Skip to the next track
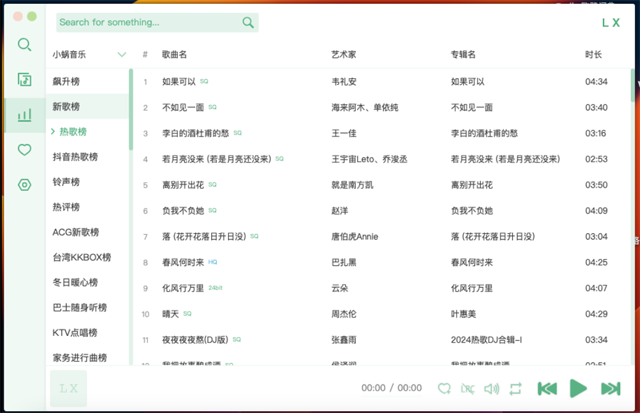640x413 pixels. click(x=610, y=388)
